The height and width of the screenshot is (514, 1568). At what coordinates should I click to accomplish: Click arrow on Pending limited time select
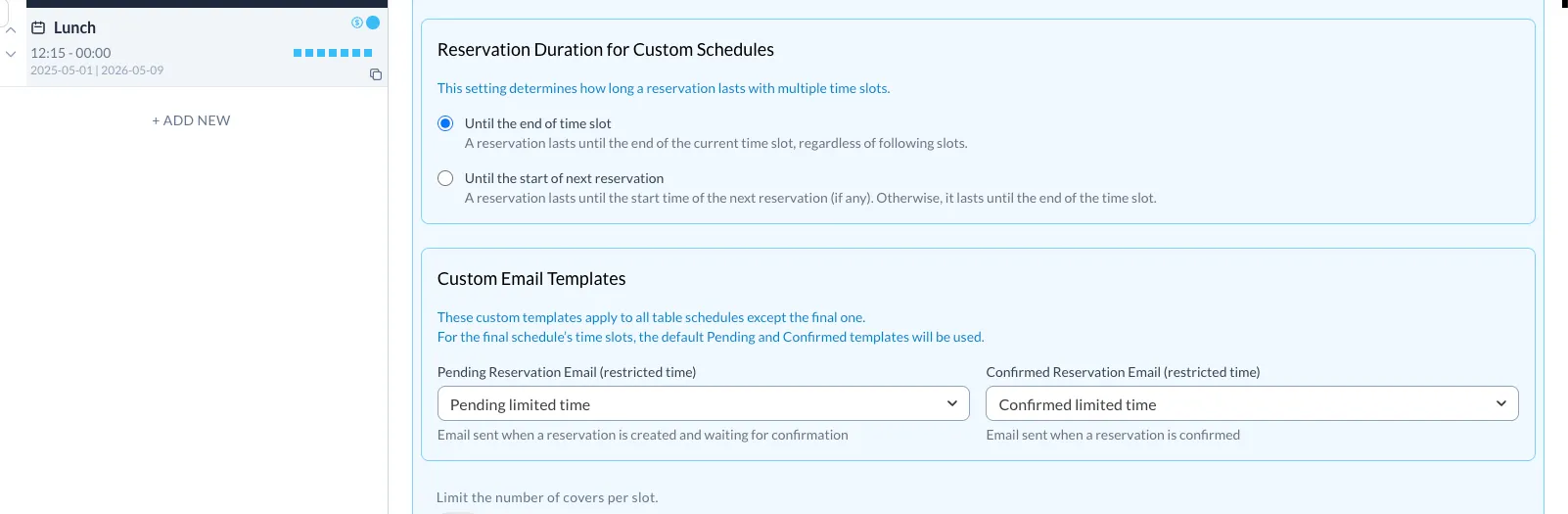coord(952,403)
